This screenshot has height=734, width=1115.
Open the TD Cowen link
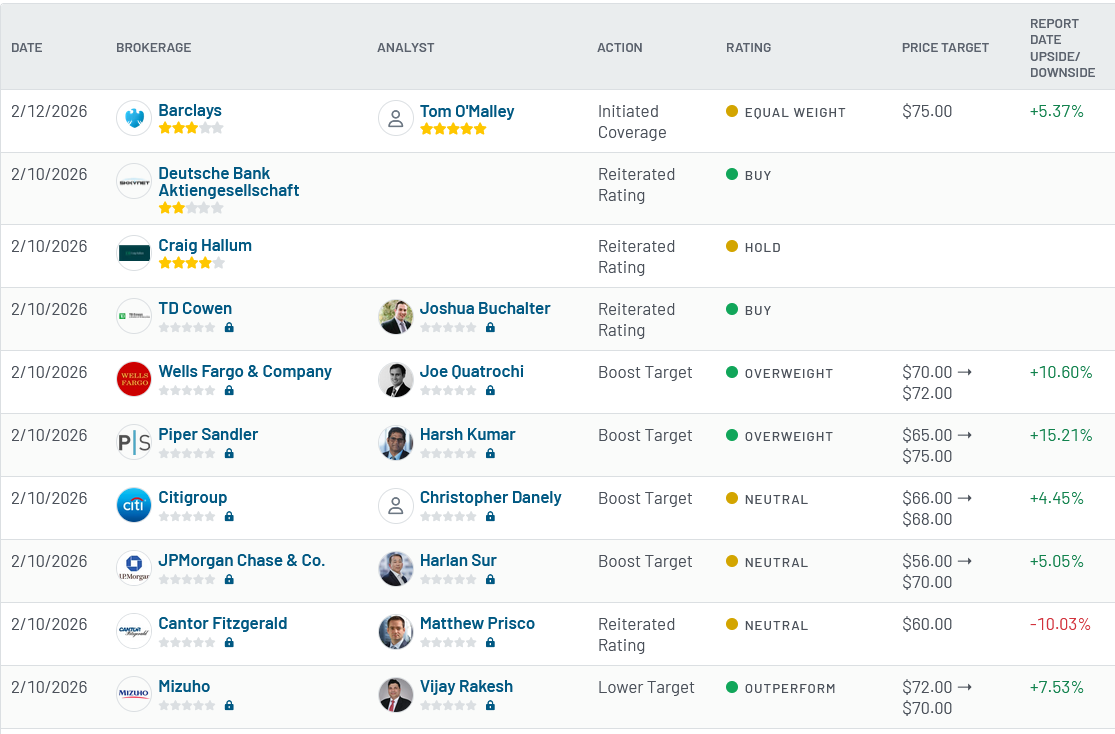[x=195, y=308]
